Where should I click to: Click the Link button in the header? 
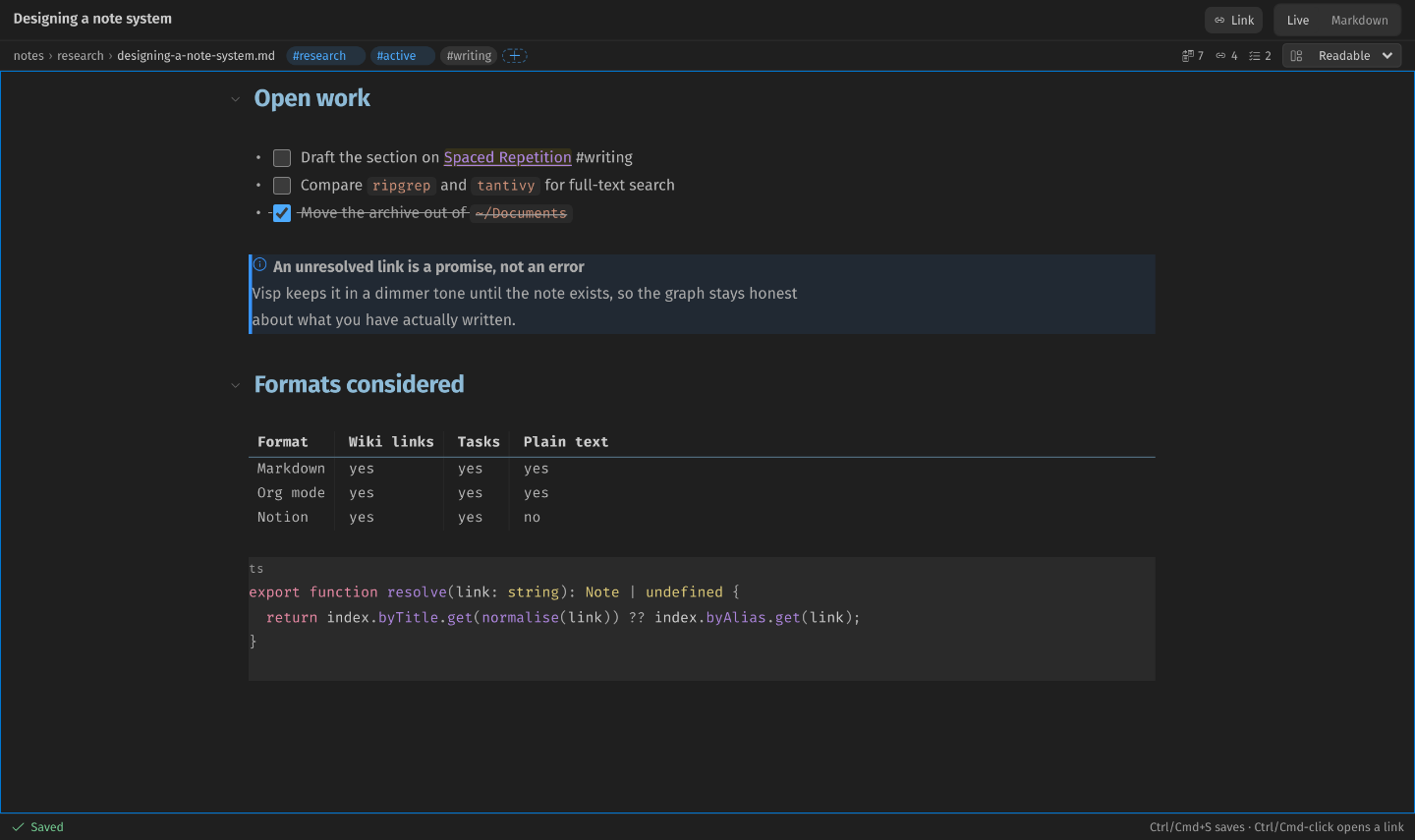pyautogui.click(x=1233, y=20)
